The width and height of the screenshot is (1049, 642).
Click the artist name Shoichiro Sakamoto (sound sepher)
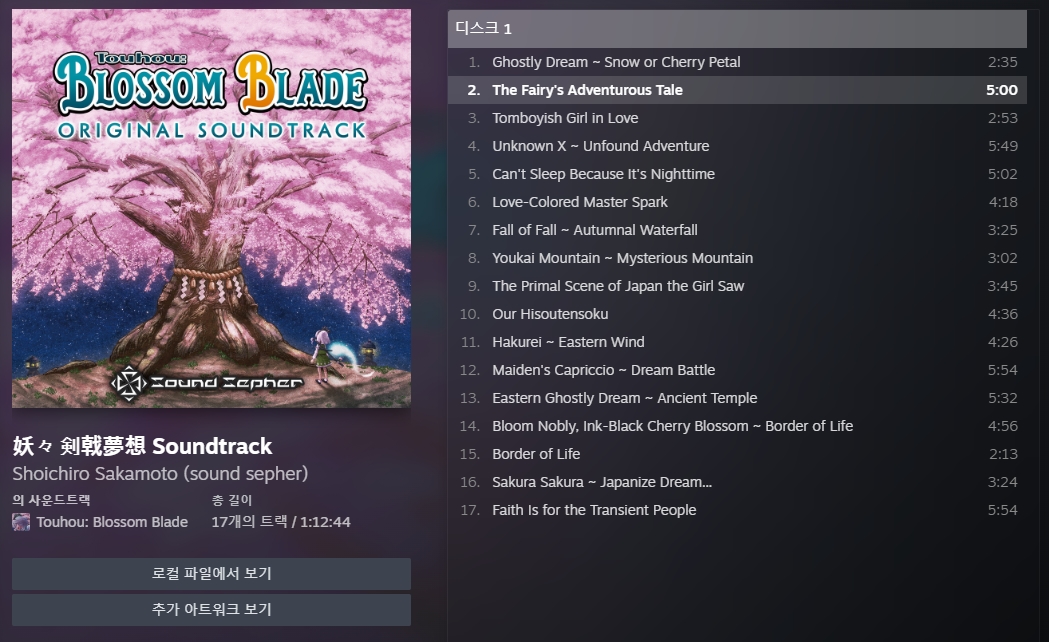pyautogui.click(x=160, y=473)
